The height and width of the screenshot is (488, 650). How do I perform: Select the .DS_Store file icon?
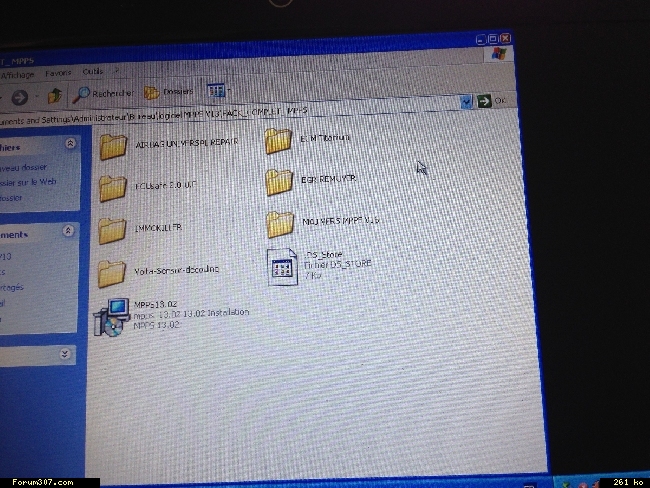(282, 267)
